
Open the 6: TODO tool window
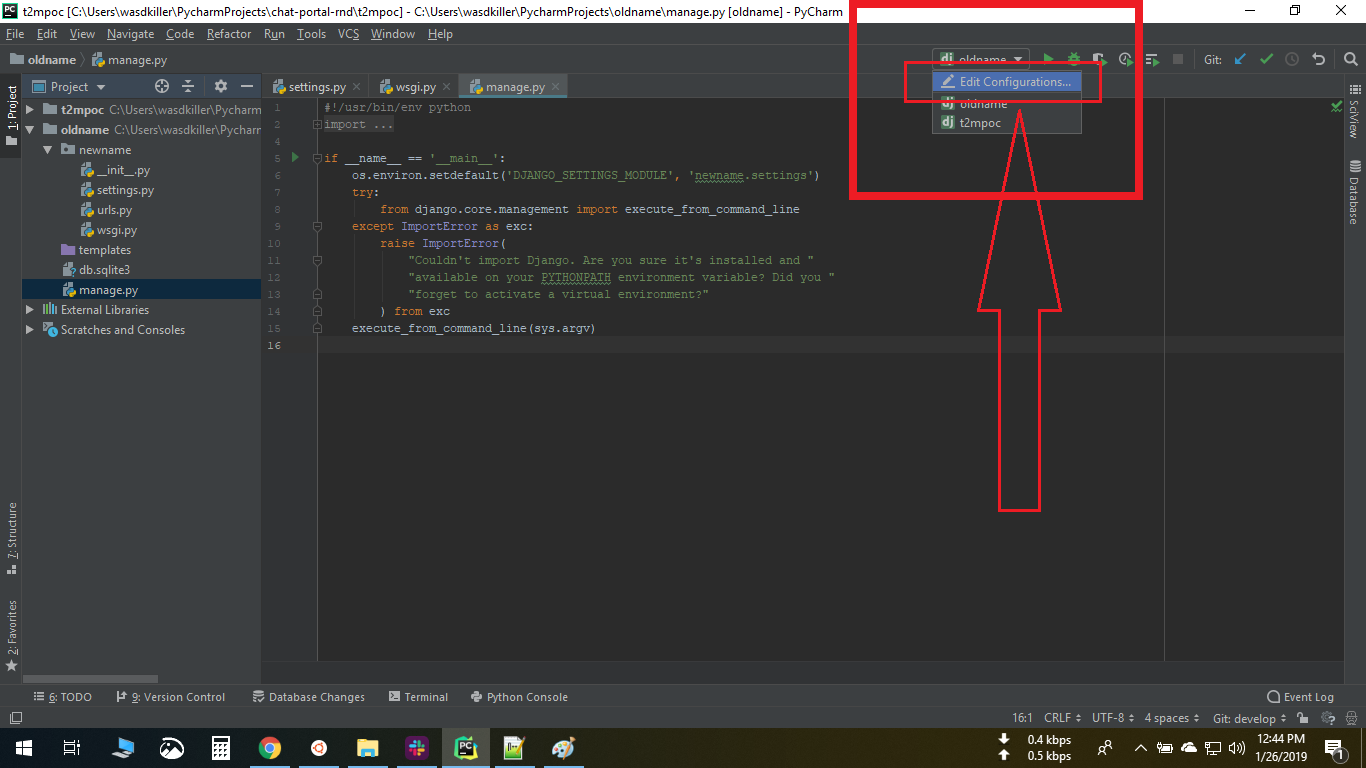tap(62, 697)
